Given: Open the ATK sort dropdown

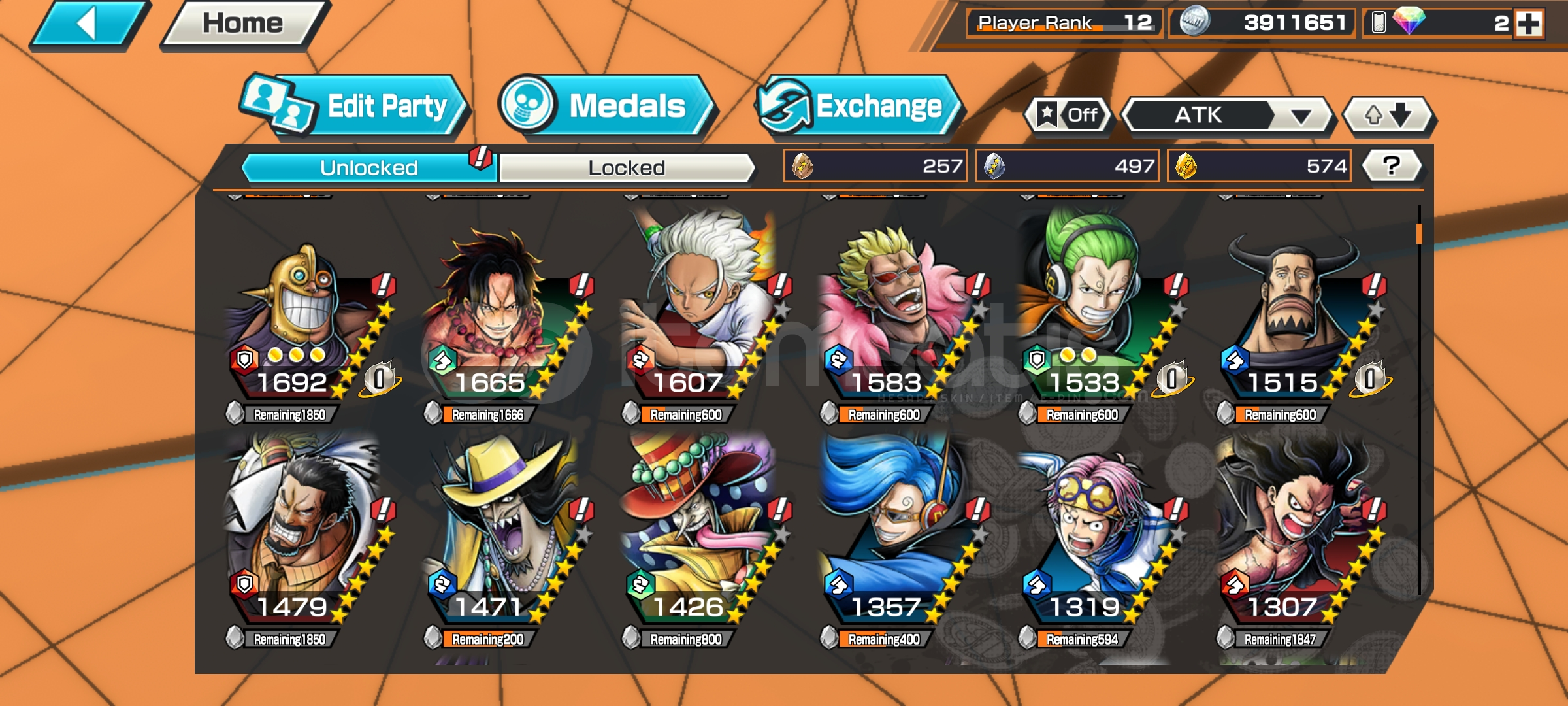Looking at the screenshot, I should pos(1227,115).
